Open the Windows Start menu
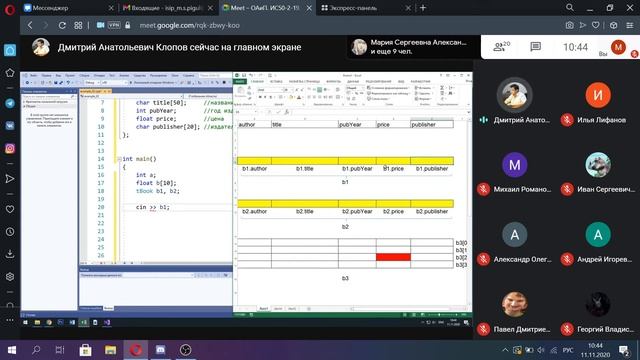 [12, 350]
